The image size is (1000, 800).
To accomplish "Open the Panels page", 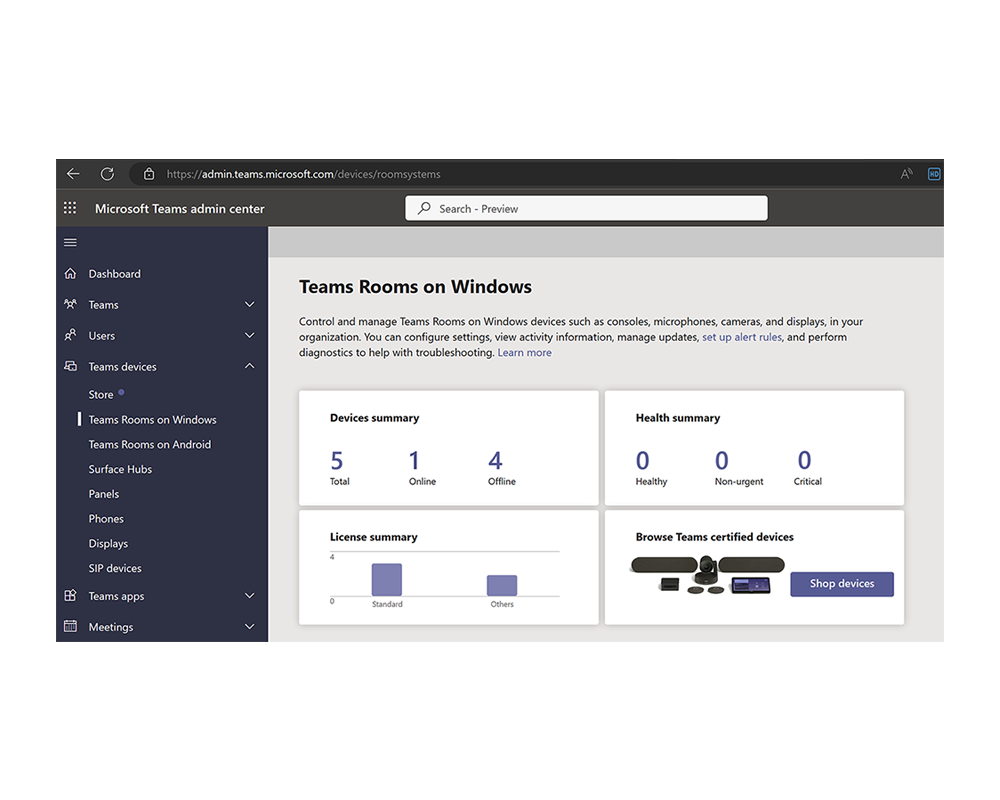I will pyautogui.click(x=104, y=494).
